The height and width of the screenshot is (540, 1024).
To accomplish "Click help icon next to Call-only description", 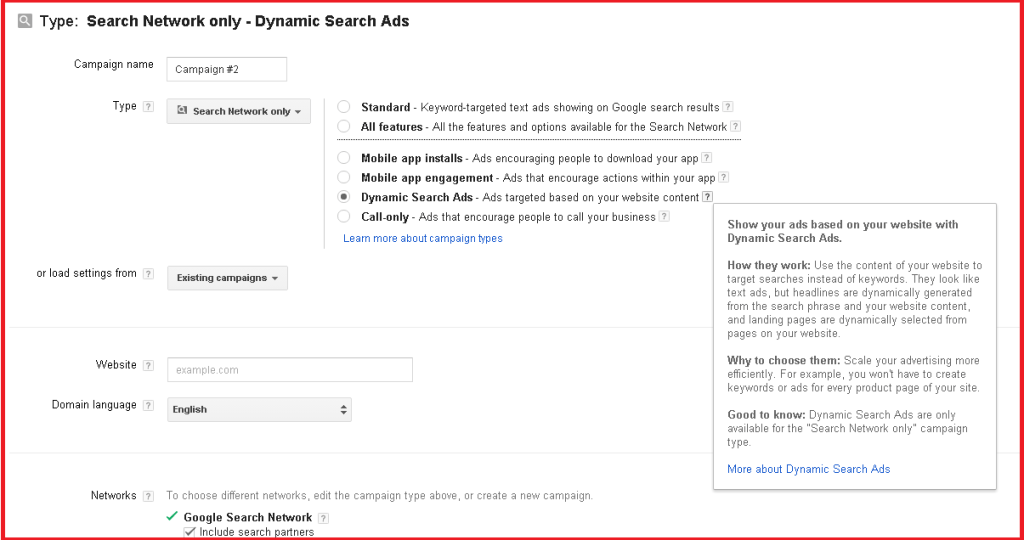I will pyautogui.click(x=664, y=217).
